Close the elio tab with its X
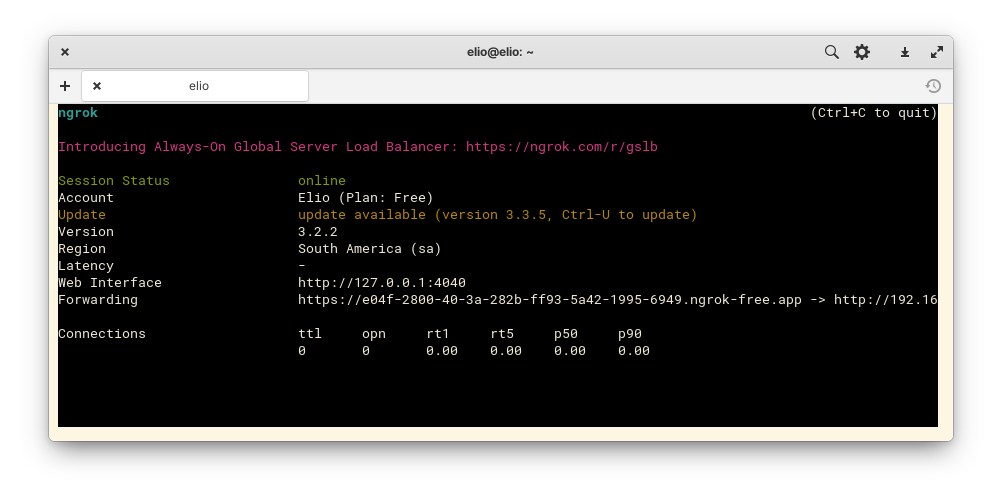Image resolution: width=1002 pixels, height=503 pixels. click(x=97, y=86)
